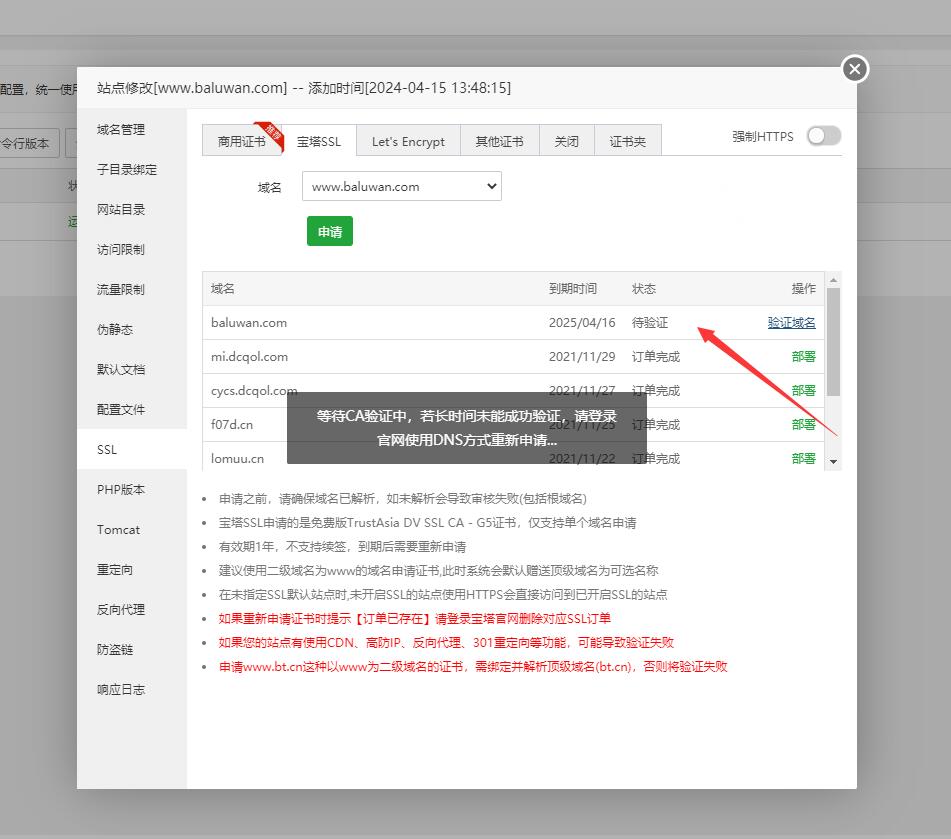Click the baluwan.com domain cell

[x=249, y=323]
